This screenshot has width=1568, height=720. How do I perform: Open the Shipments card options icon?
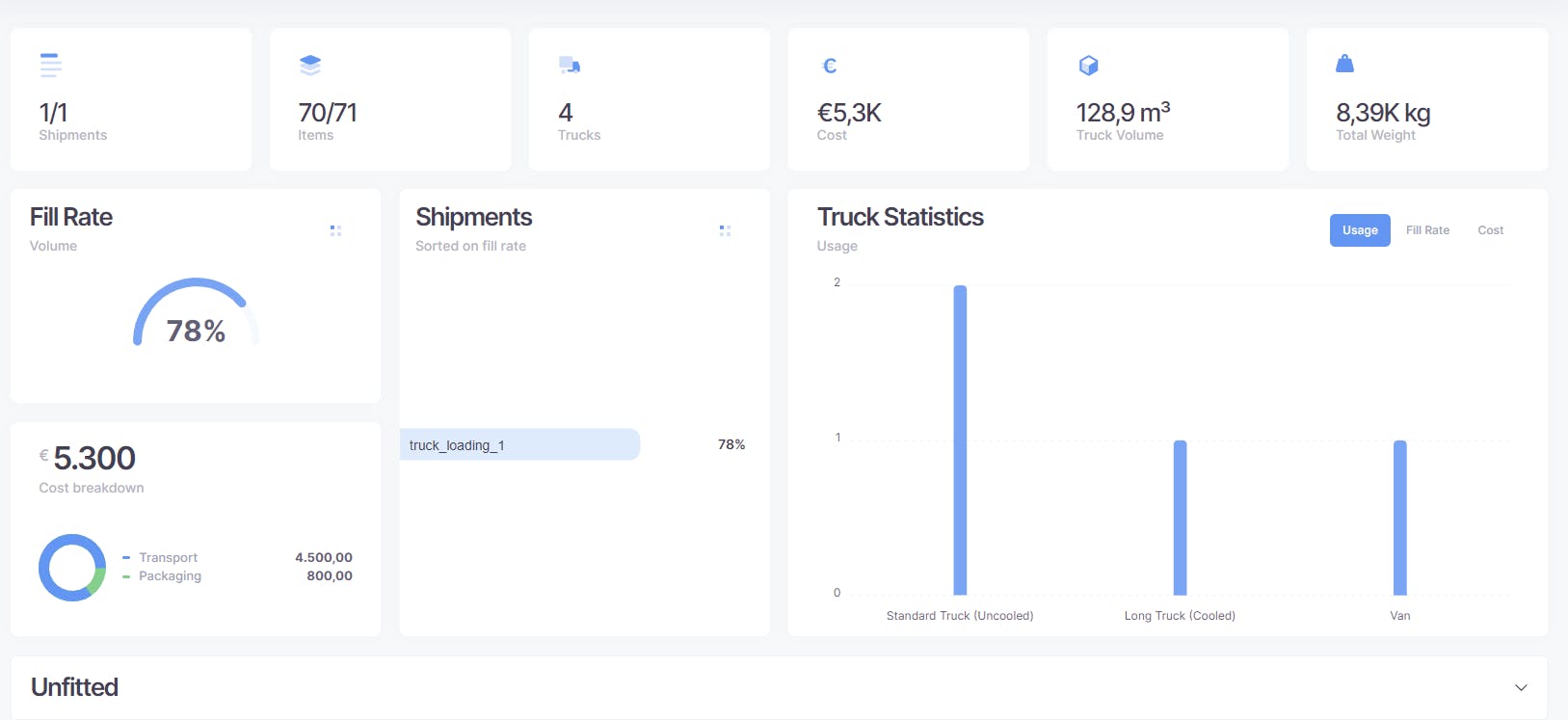[x=725, y=230]
